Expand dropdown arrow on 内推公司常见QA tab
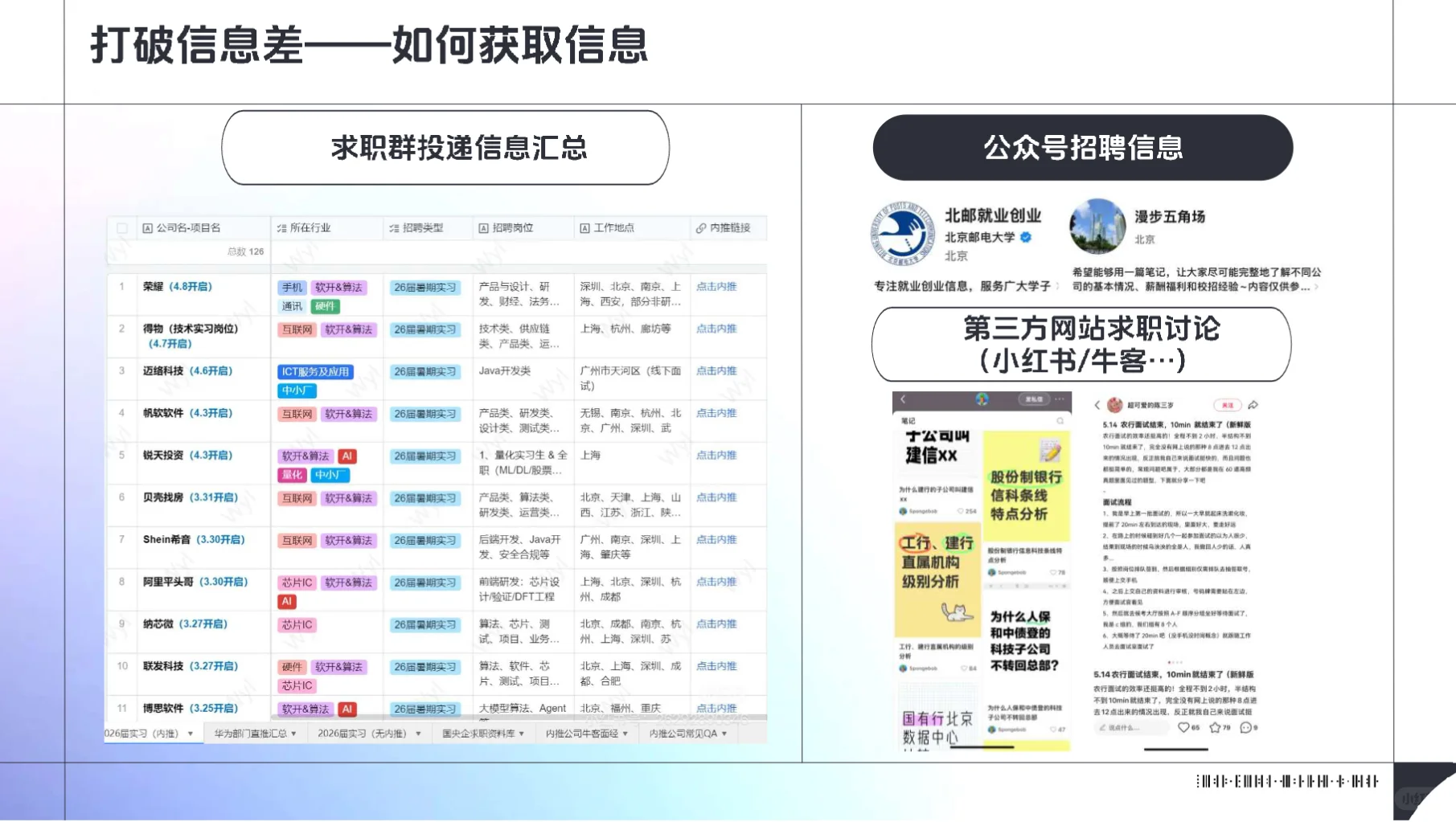1456x822 pixels. coord(724,734)
